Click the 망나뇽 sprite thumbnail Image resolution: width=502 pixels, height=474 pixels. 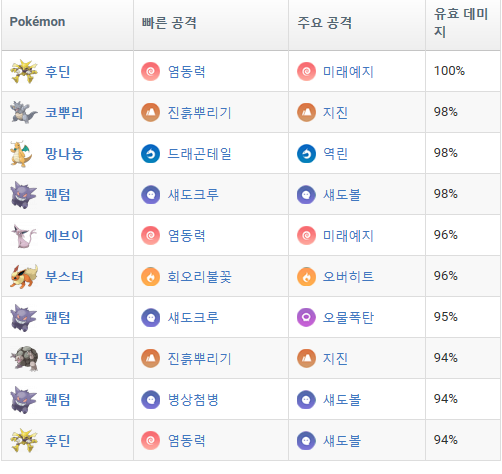coord(22,153)
